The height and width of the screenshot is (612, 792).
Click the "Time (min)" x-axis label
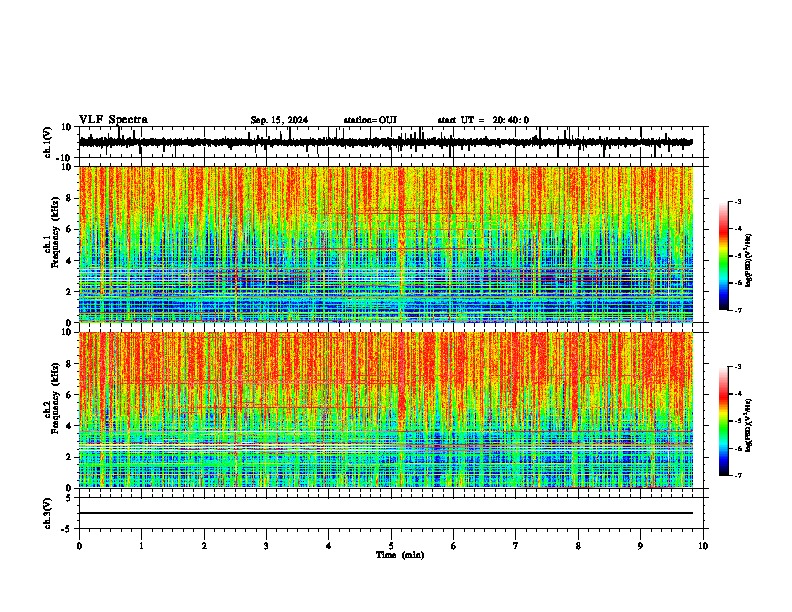pyautogui.click(x=400, y=555)
